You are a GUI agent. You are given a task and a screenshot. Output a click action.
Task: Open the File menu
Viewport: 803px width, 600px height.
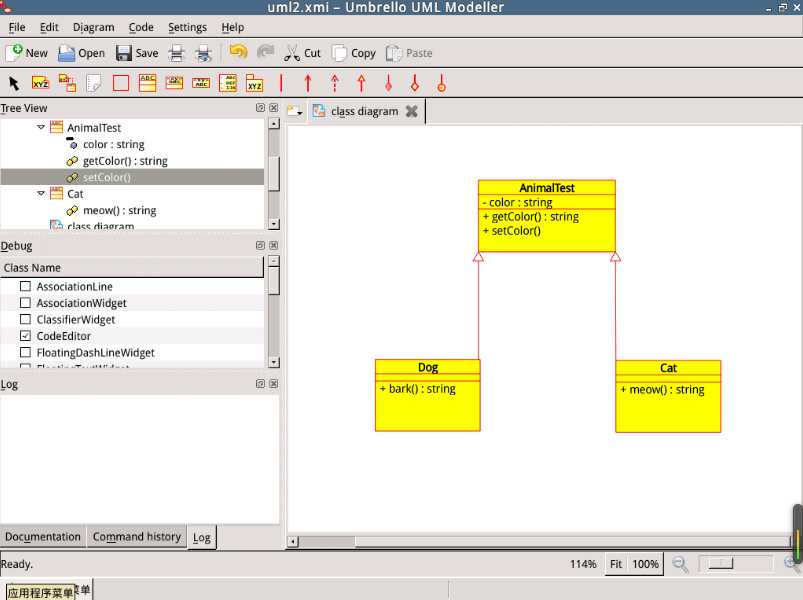pyautogui.click(x=17, y=27)
